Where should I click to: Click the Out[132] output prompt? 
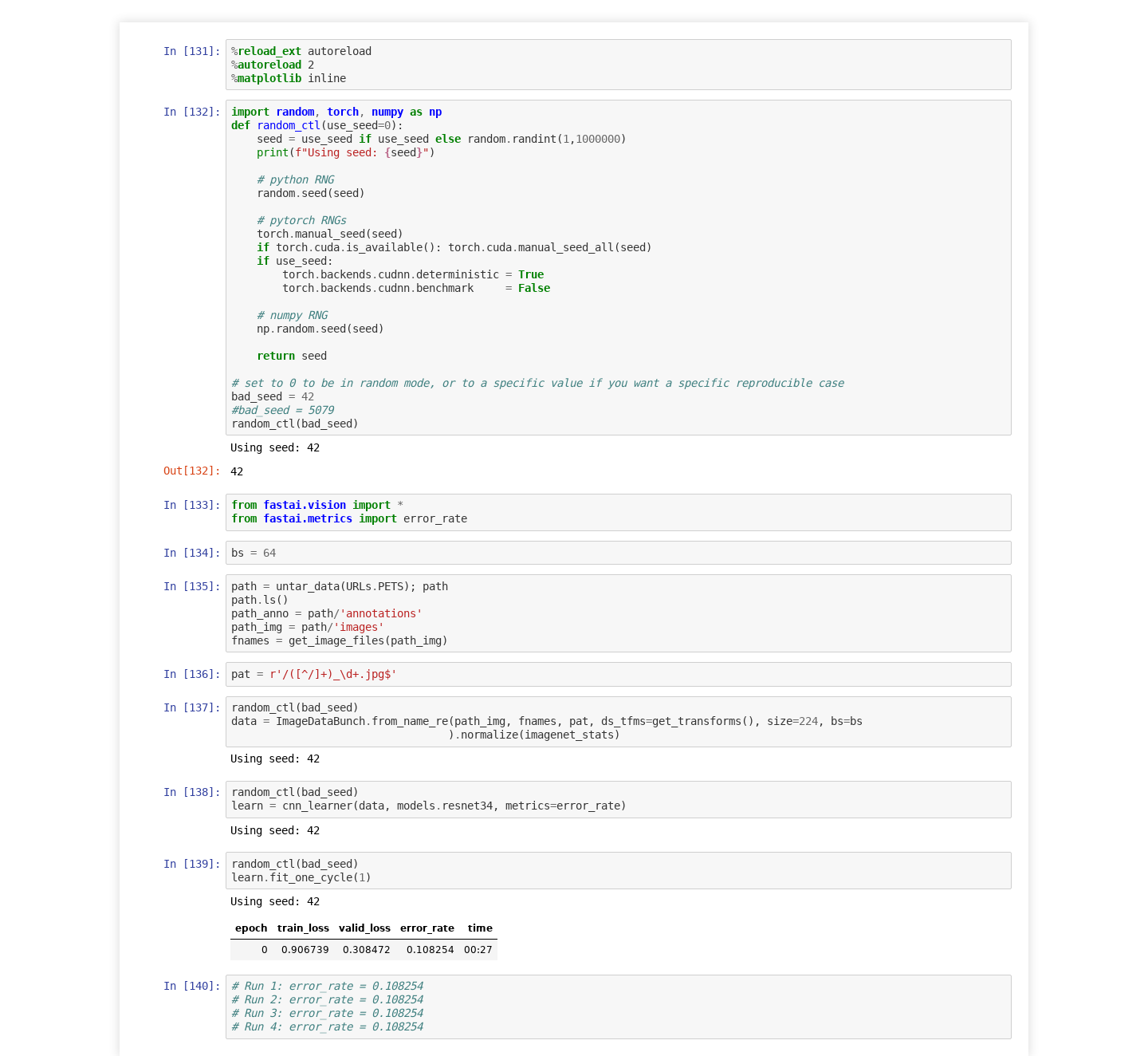point(191,471)
